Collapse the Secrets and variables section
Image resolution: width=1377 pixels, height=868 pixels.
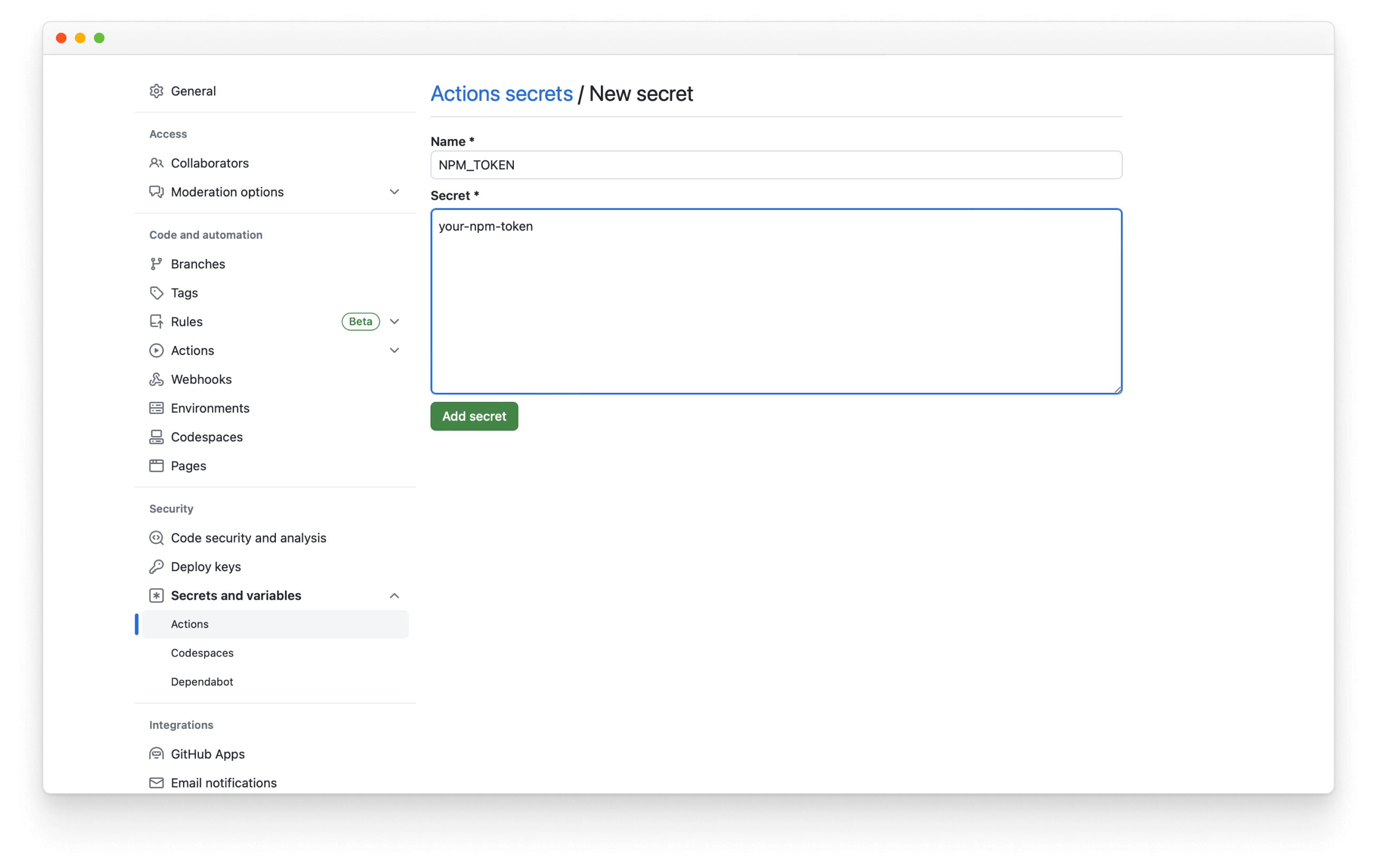pyautogui.click(x=394, y=595)
